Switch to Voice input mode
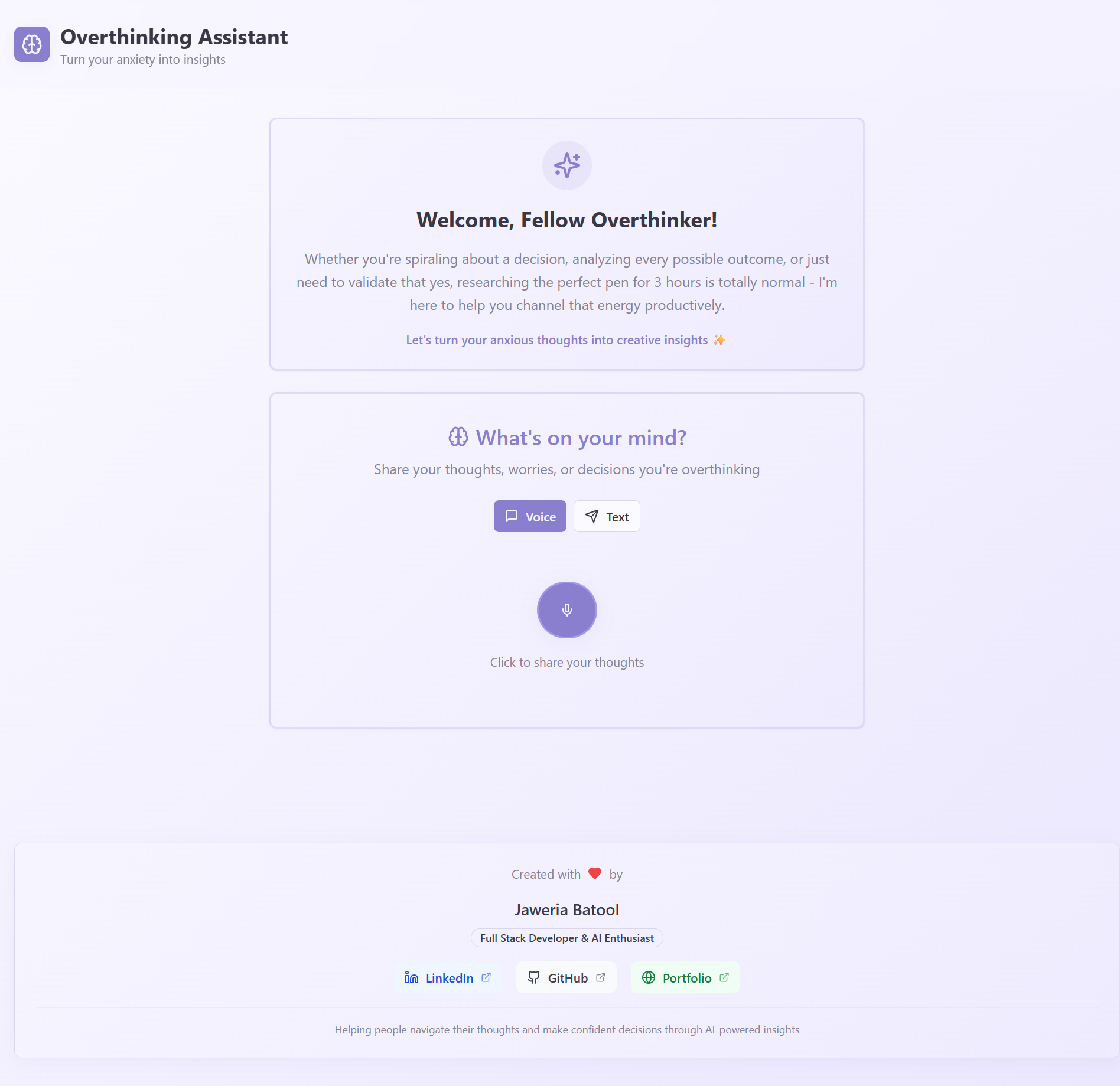The height and width of the screenshot is (1086, 1120). (x=530, y=517)
